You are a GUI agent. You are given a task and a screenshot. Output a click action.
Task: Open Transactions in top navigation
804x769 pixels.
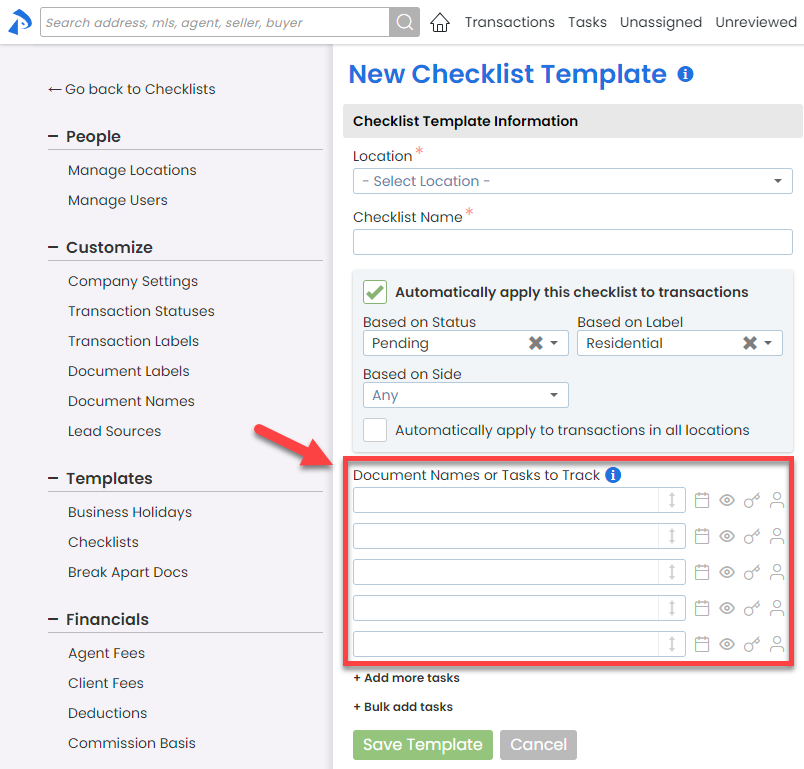click(509, 22)
